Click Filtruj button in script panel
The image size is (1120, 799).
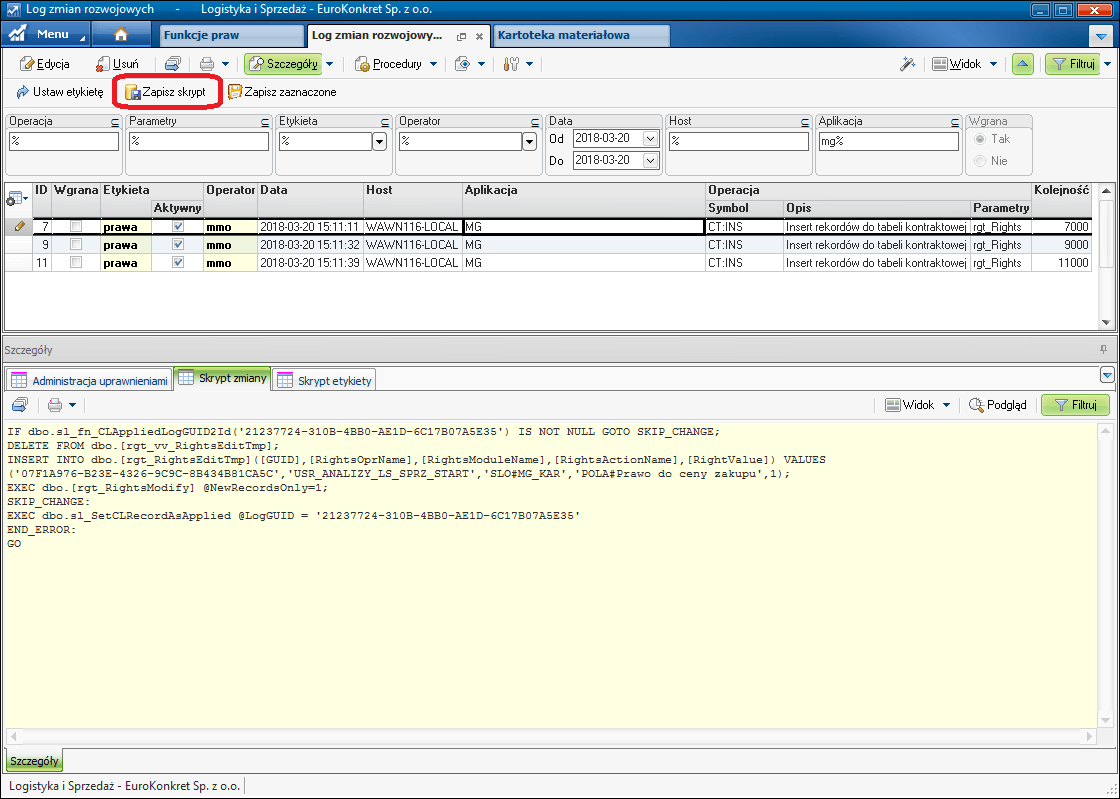coord(1075,406)
